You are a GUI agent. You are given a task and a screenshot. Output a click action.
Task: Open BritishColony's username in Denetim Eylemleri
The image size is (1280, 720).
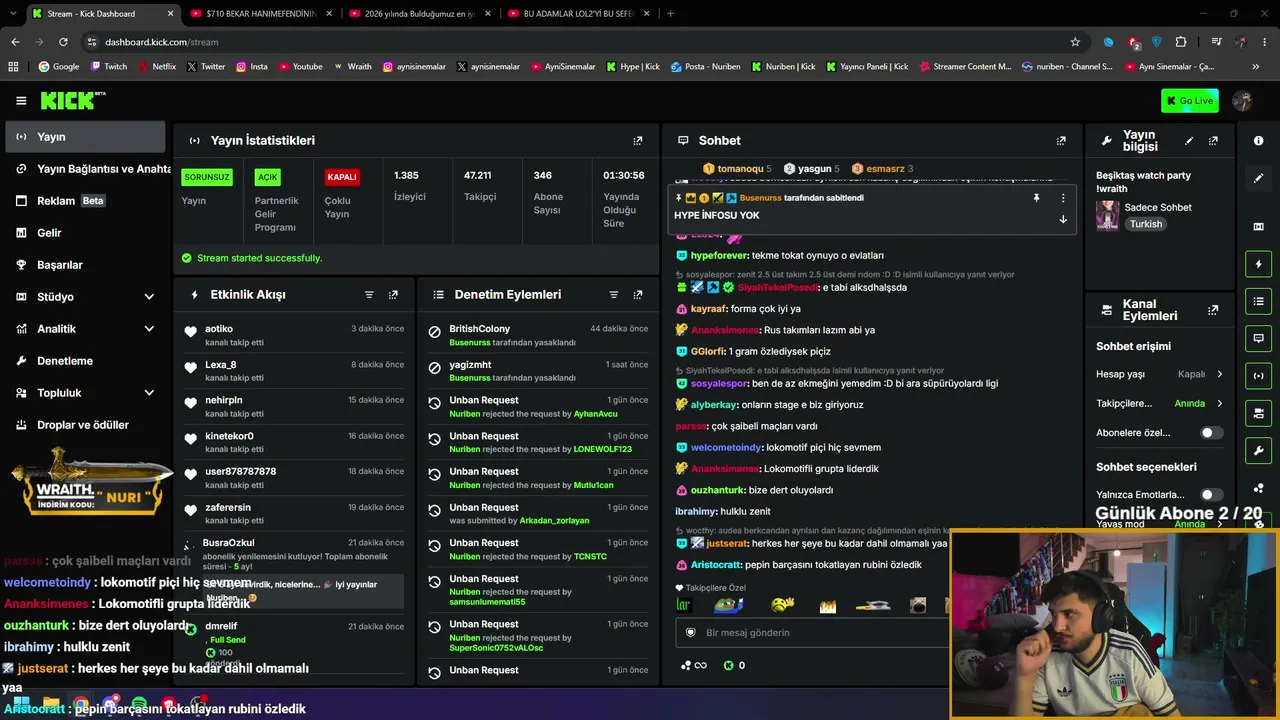click(479, 329)
